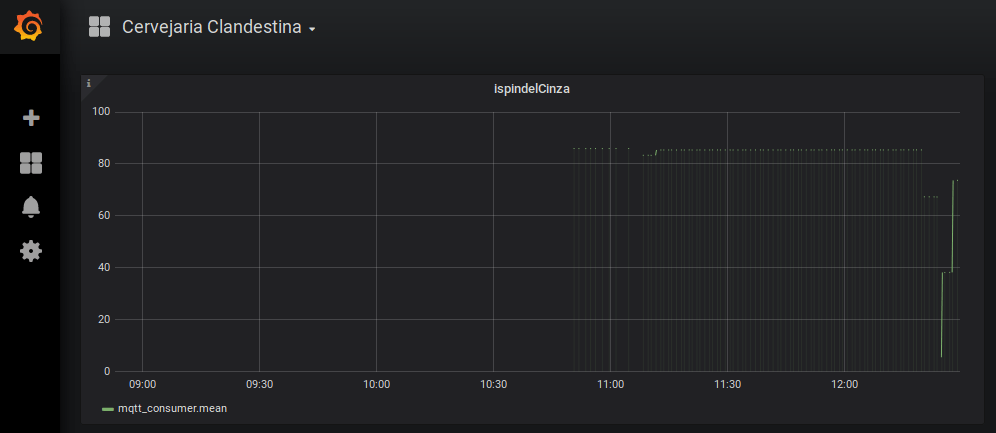Click the 0 value on the y-axis
The image size is (996, 433).
pos(106,371)
